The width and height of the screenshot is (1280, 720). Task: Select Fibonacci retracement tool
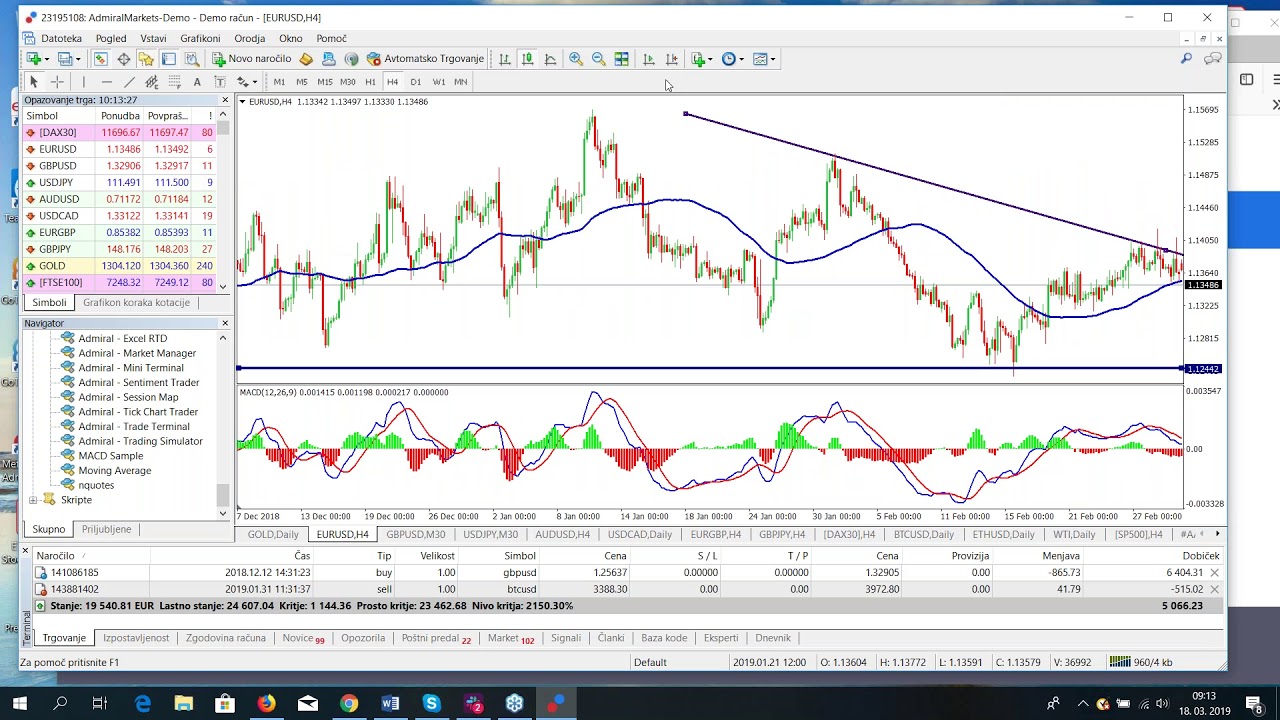[x=174, y=82]
